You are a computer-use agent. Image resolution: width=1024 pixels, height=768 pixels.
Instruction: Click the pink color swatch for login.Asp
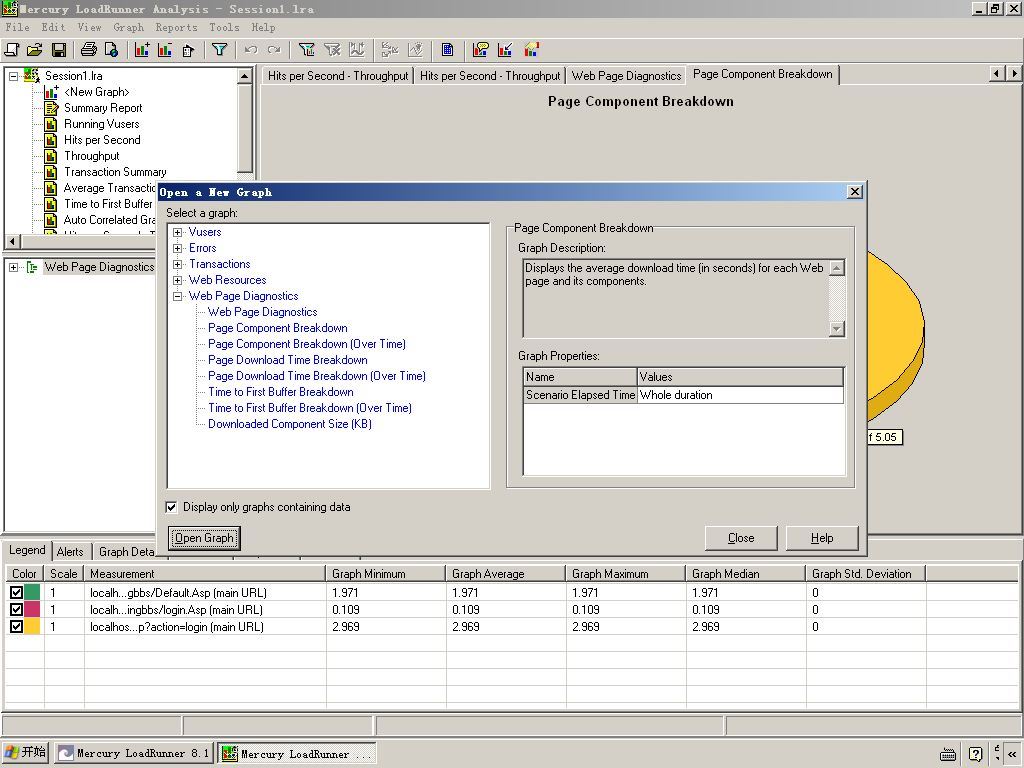32,609
